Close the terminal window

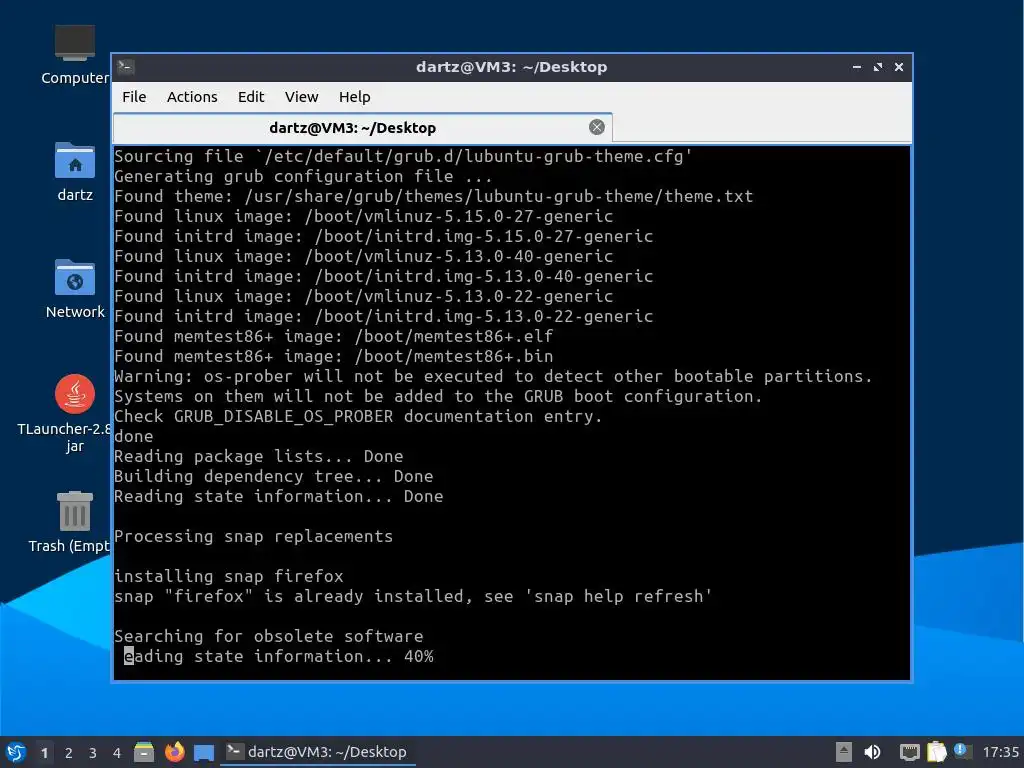tap(899, 67)
